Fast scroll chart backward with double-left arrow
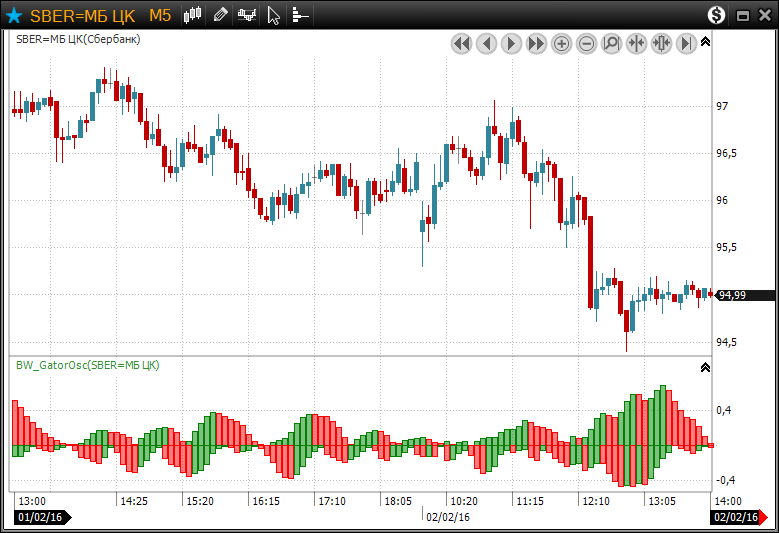 (461, 44)
